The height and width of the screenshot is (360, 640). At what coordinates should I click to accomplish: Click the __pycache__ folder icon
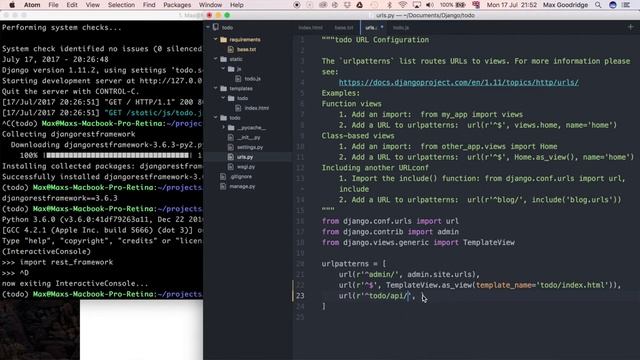click(x=231, y=128)
